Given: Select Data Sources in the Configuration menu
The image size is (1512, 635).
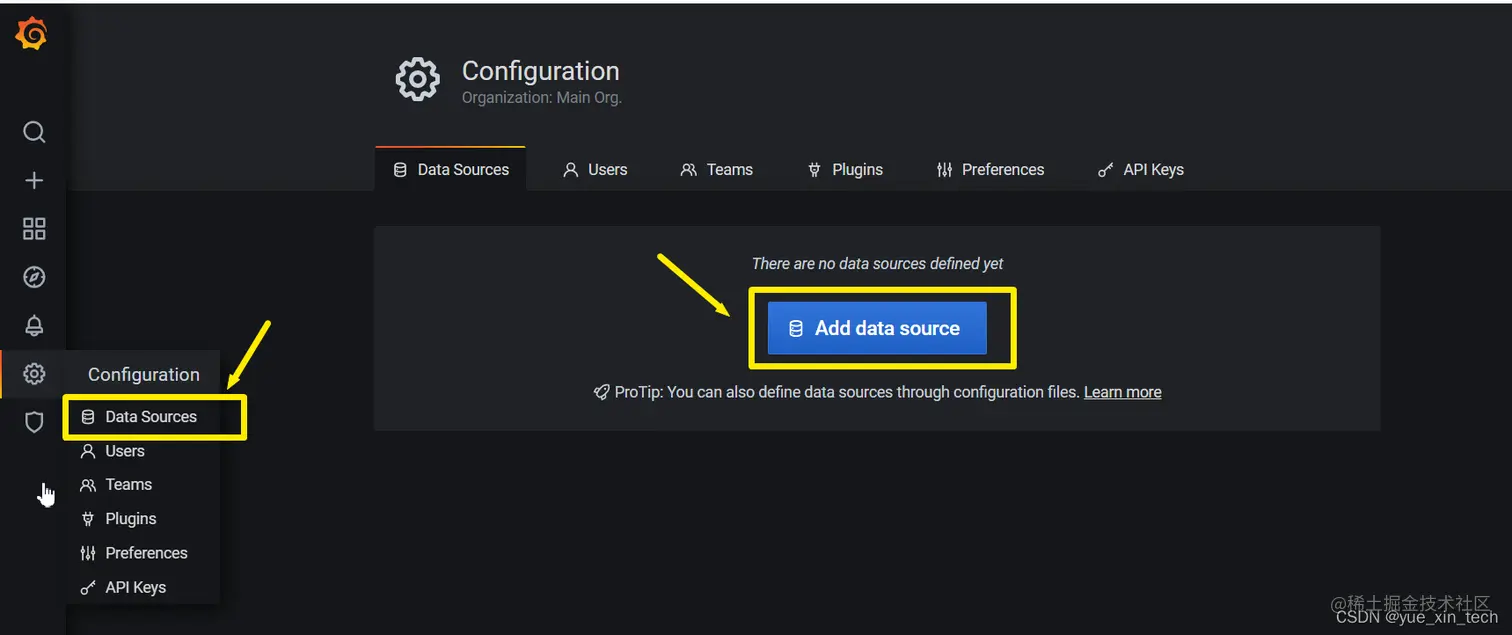Looking at the screenshot, I should 150,416.
